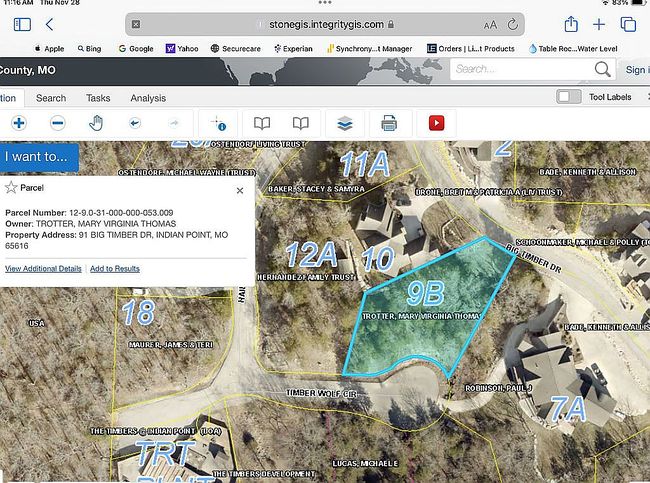This screenshot has width=650, height=483.
Task: Open the second book icon in the toolbar
Action: pyautogui.click(x=301, y=123)
